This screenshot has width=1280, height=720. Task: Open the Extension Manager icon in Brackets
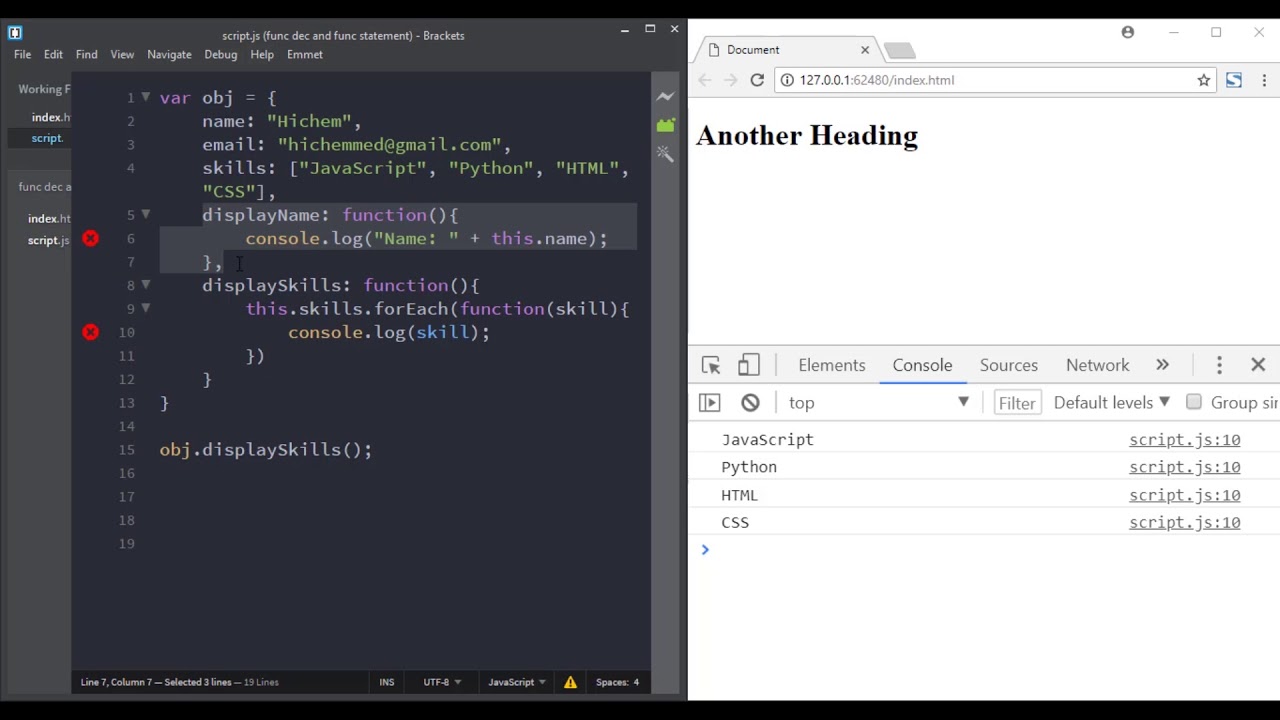click(x=665, y=126)
